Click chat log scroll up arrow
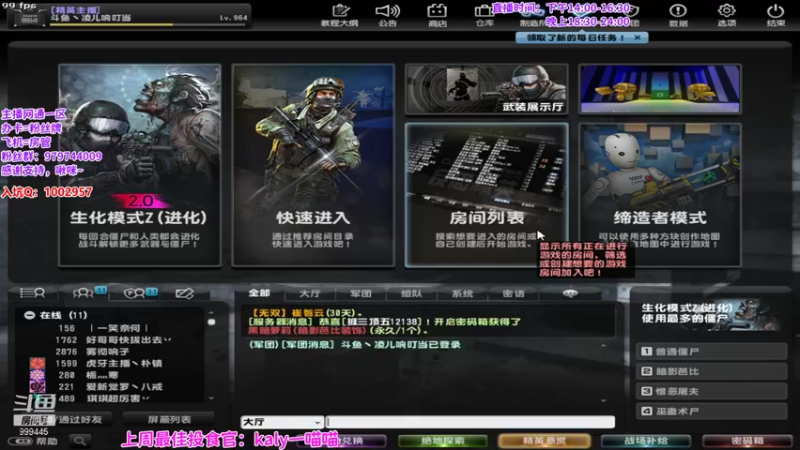Viewport: 800px width, 450px height. coord(604,345)
